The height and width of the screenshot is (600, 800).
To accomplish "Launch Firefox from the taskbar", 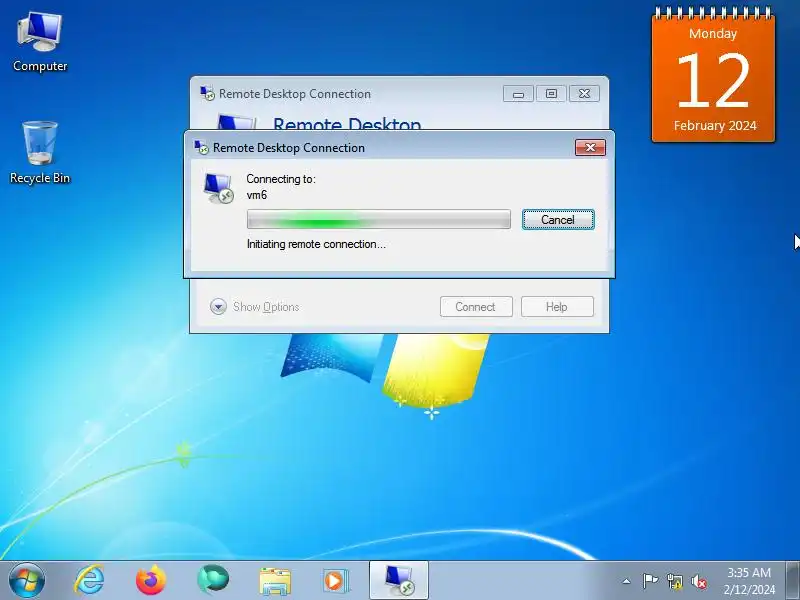I will [x=151, y=580].
